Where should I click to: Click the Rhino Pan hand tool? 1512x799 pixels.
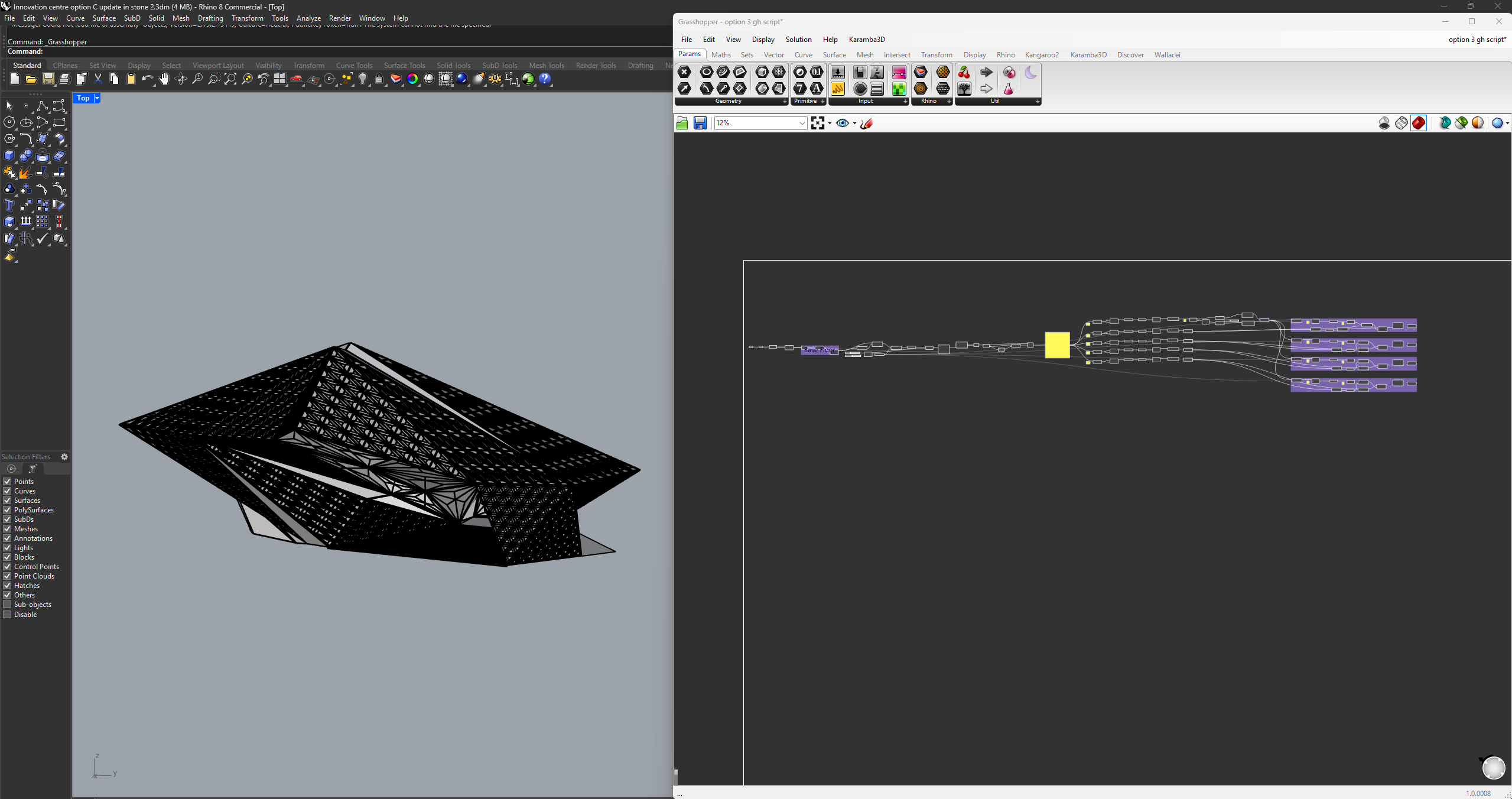164,79
